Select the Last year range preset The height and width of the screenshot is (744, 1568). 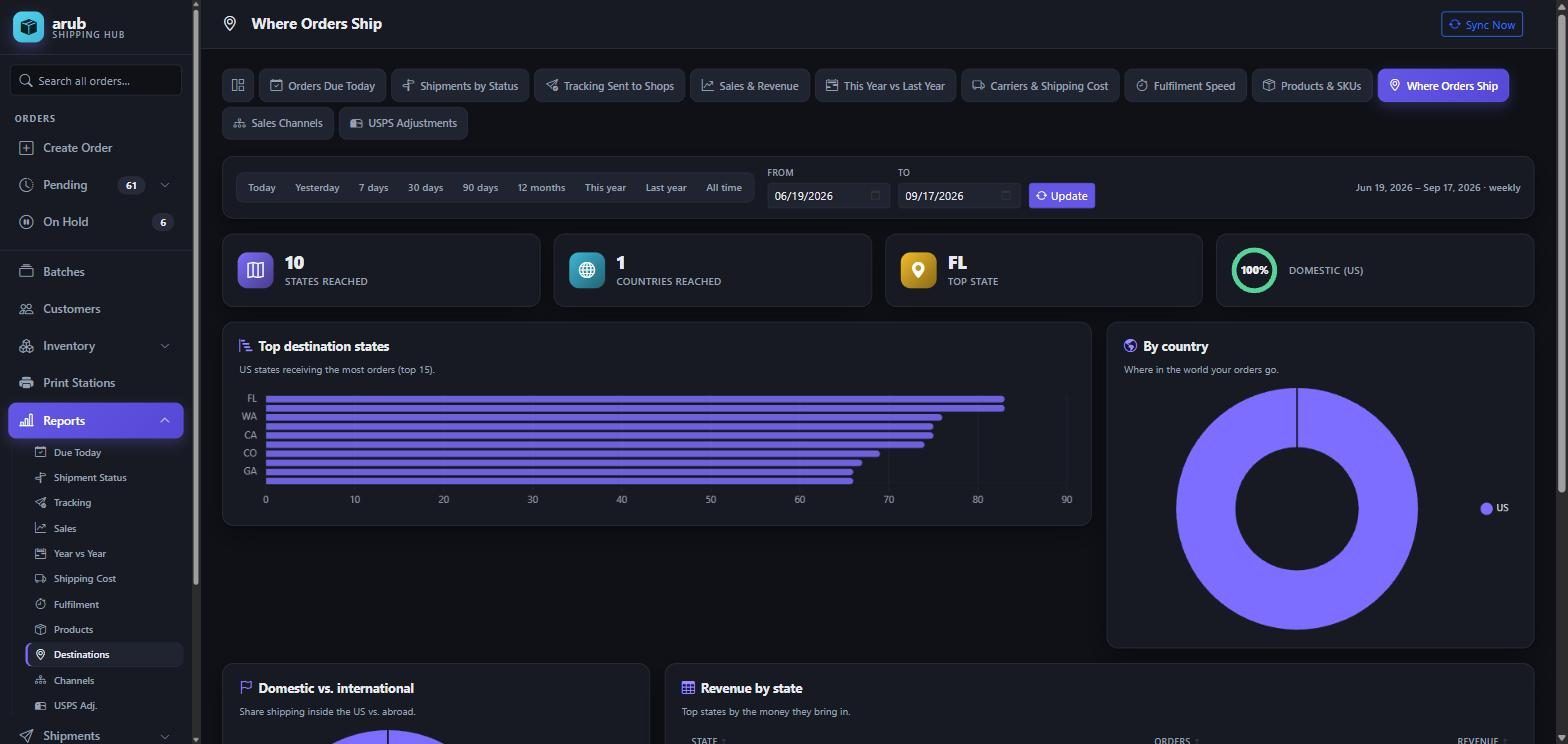666,188
